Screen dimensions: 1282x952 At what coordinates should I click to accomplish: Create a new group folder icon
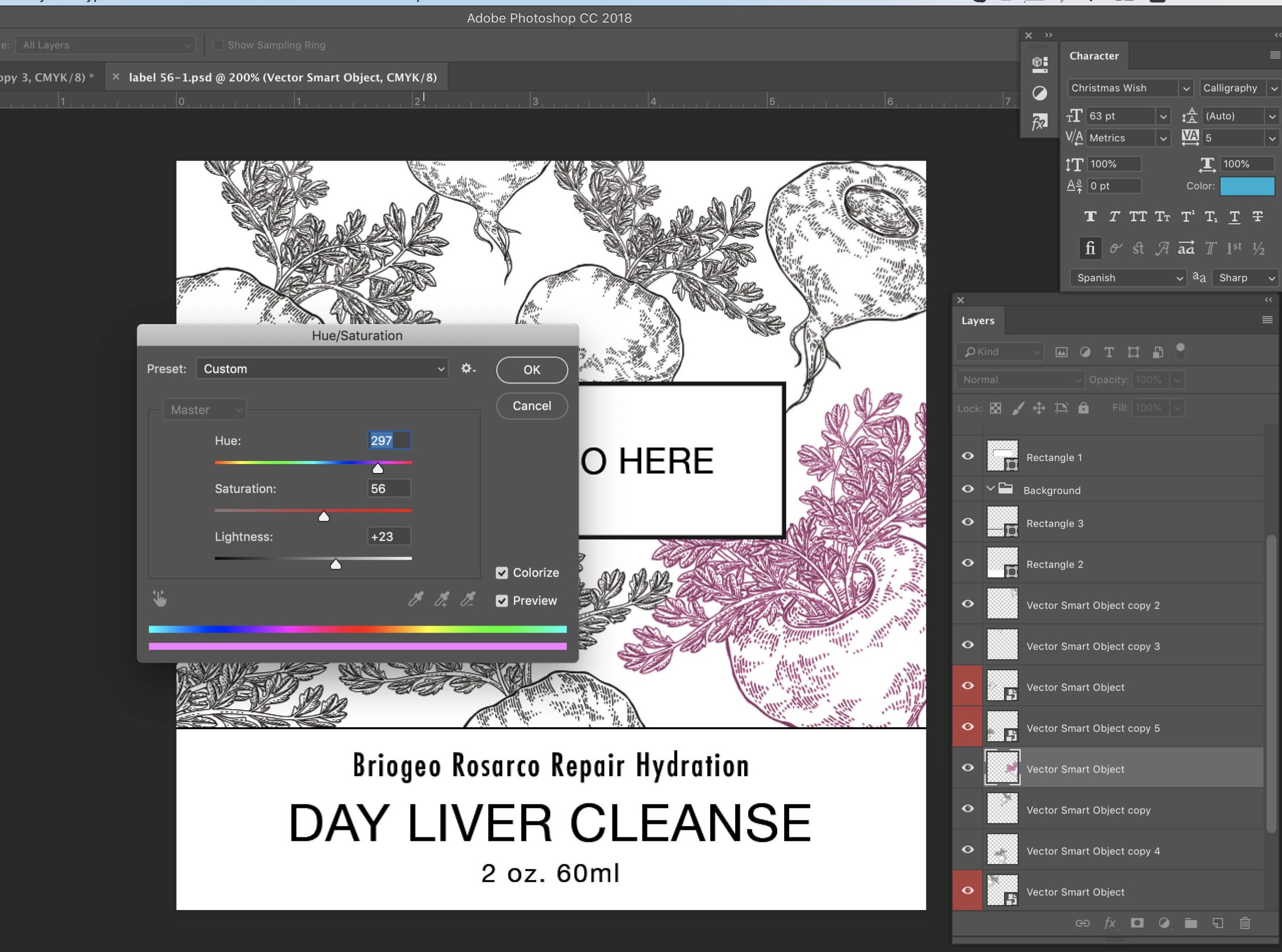point(1191,922)
